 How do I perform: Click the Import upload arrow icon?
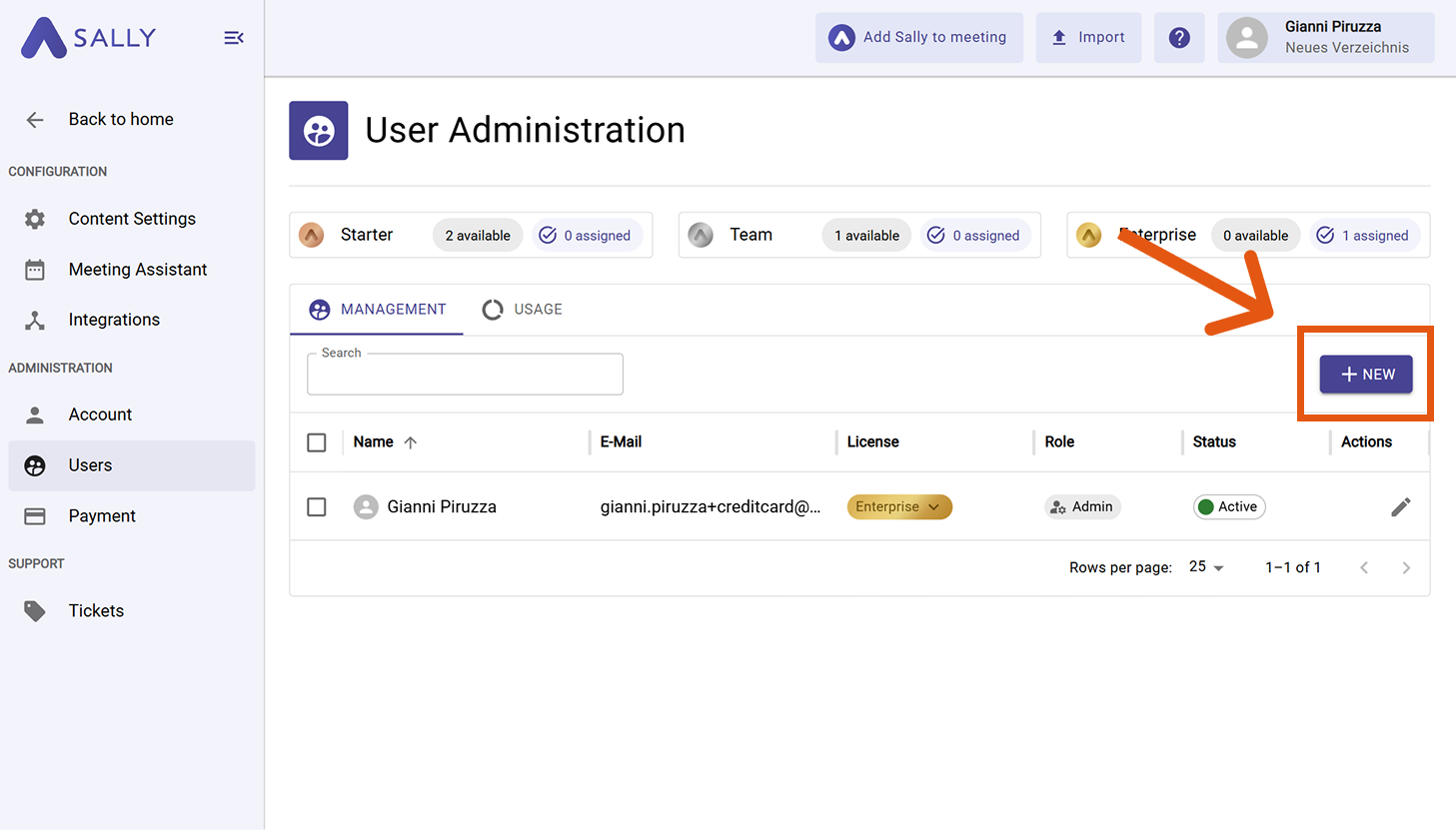pos(1059,38)
